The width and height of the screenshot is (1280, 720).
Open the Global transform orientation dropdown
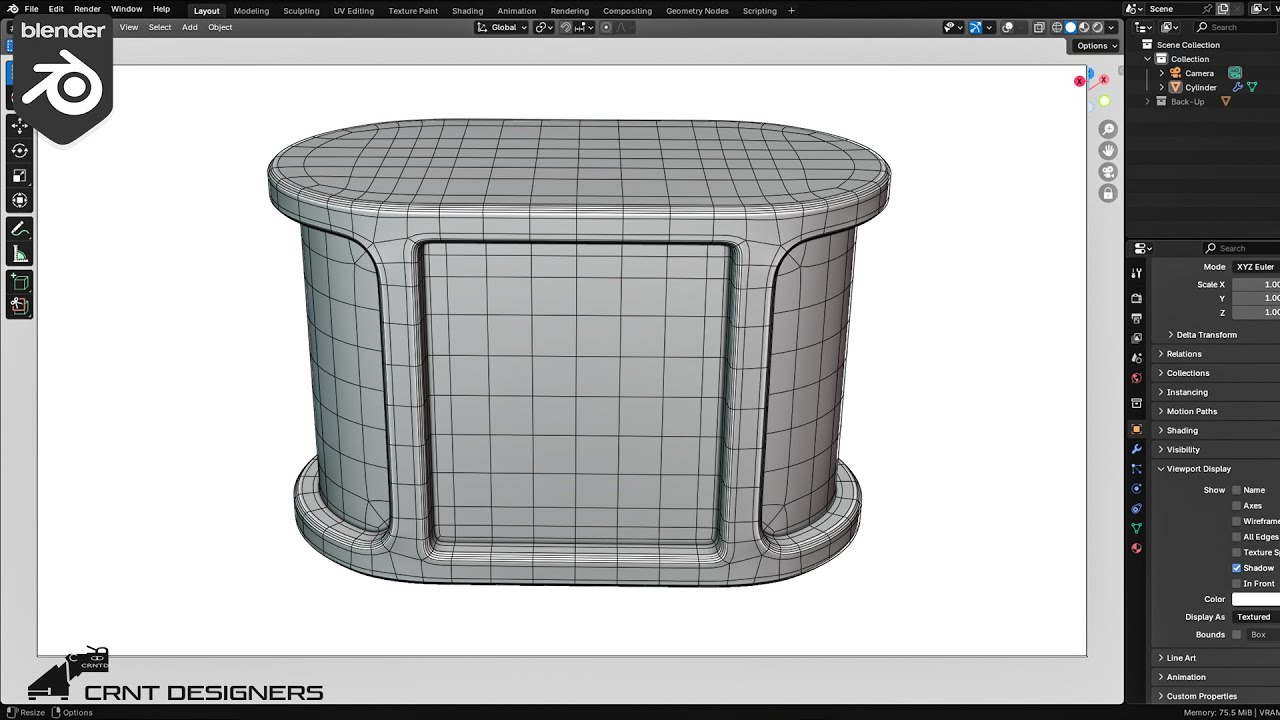[502, 27]
